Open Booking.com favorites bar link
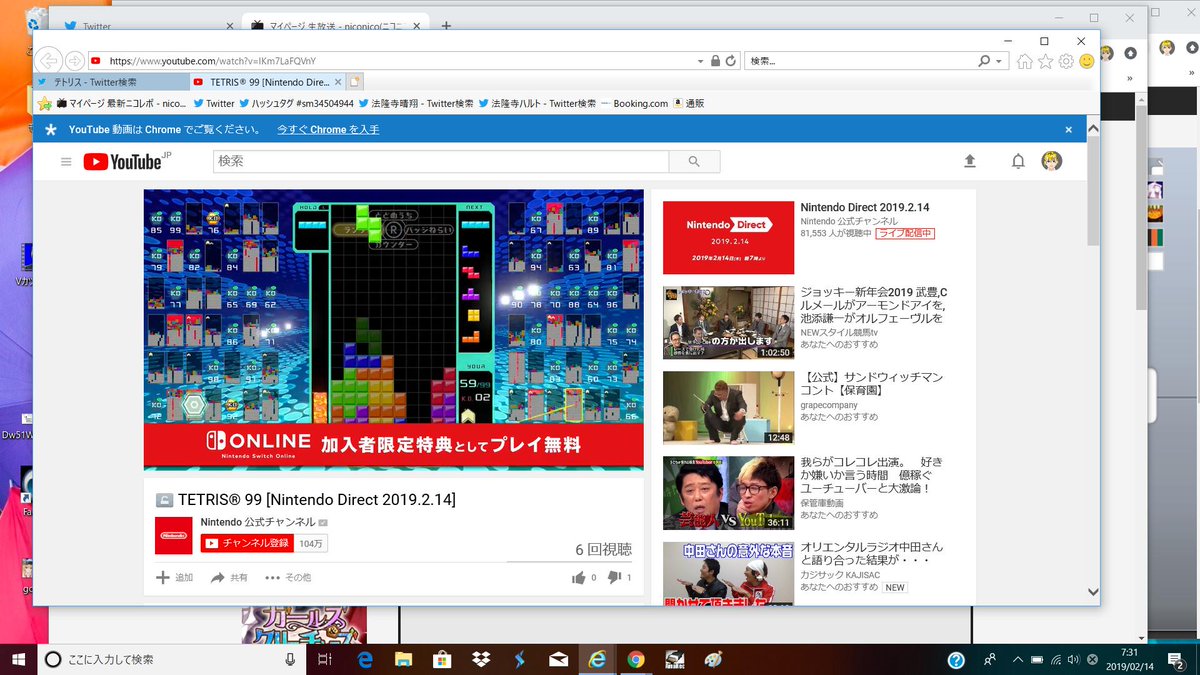This screenshot has width=1200, height=675. (634, 103)
